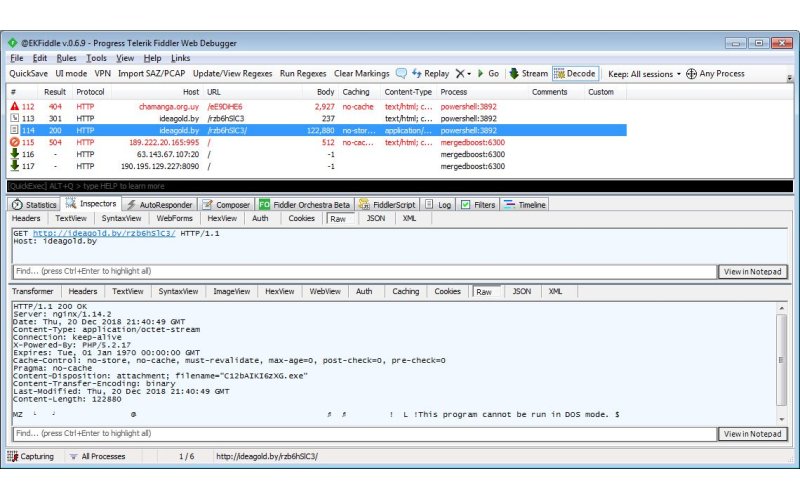Click the QuickExec command input box
Viewport: 800px width, 500px height.
coord(400,186)
